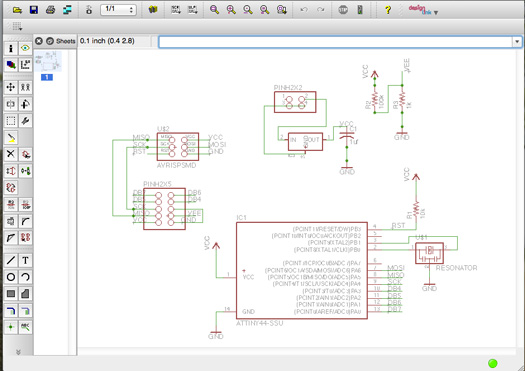Screen dimensions: 525x371
Task: Select the Invoke tool
Action: coord(25,237)
